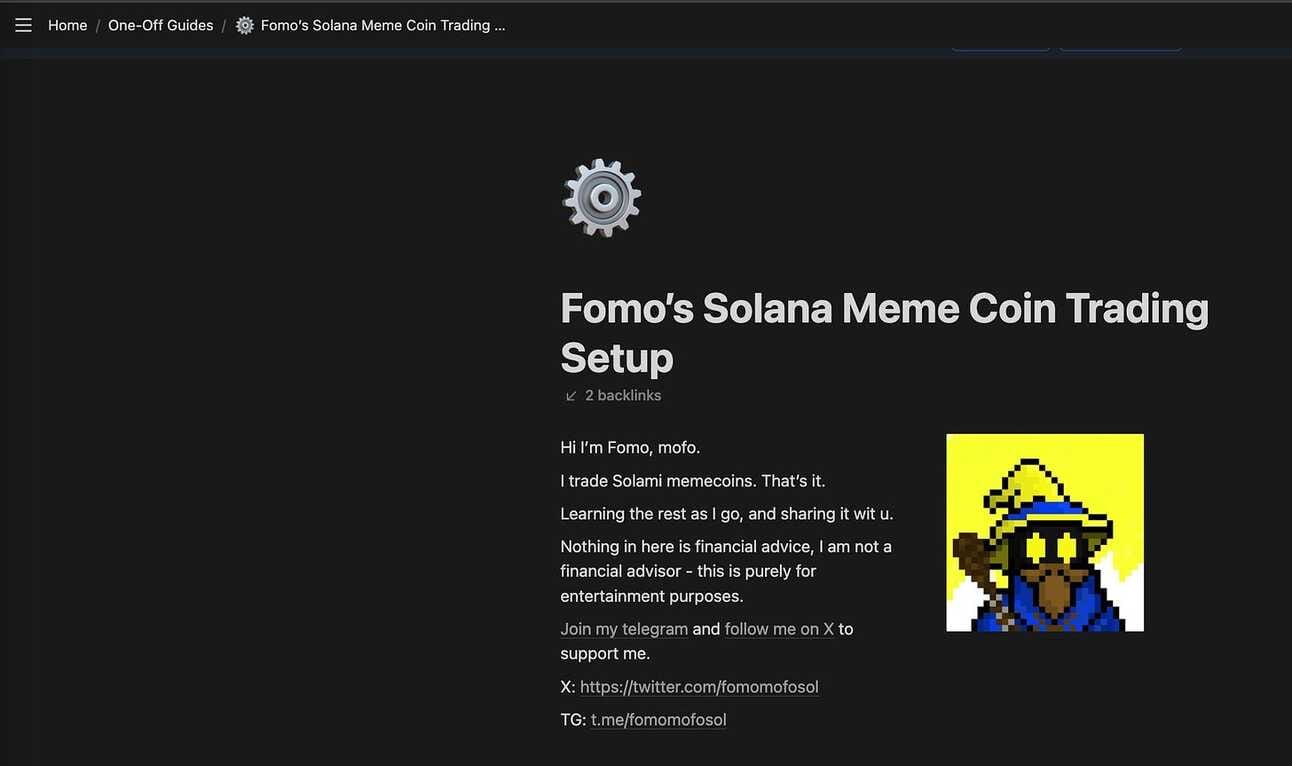This screenshot has height=766, width=1292.
Task: Open twitter.com/fomomofosol URL
Action: pyautogui.click(x=699, y=687)
